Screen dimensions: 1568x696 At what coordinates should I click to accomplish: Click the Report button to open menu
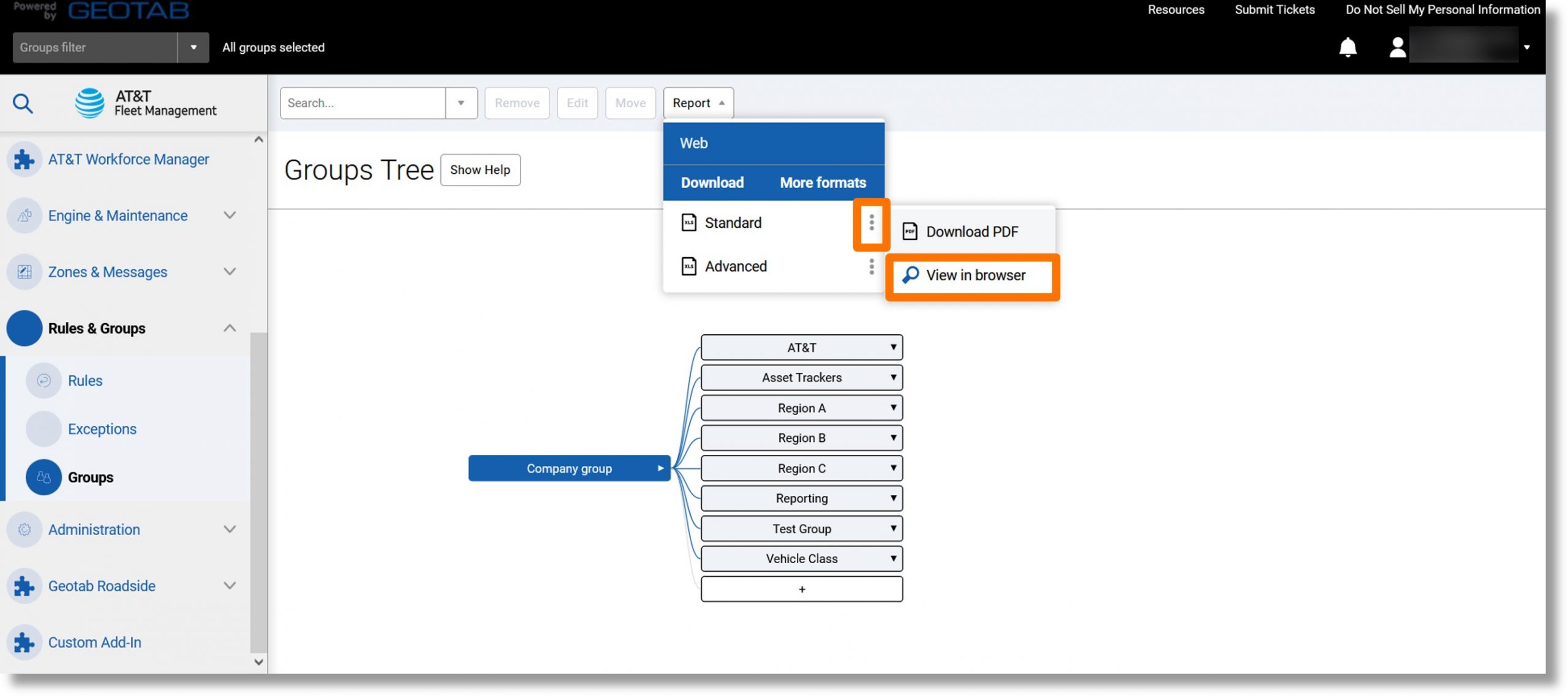pos(698,103)
